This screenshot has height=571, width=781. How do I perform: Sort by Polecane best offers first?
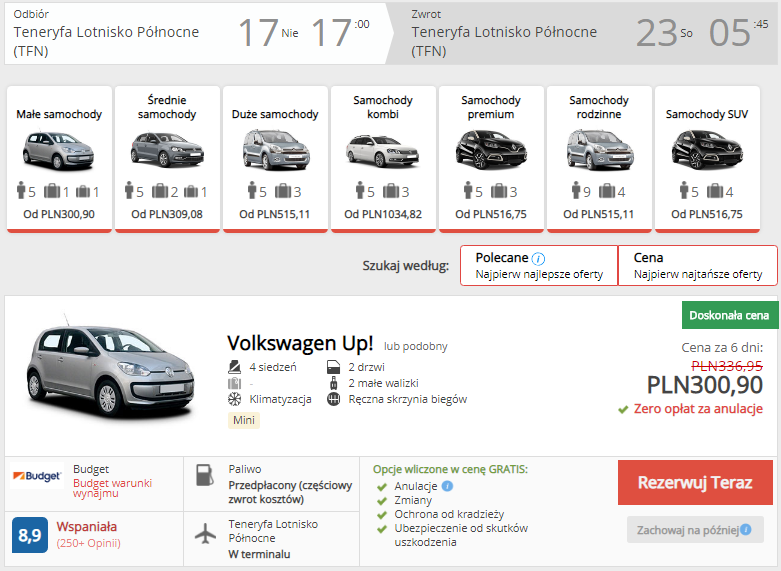[x=539, y=266]
